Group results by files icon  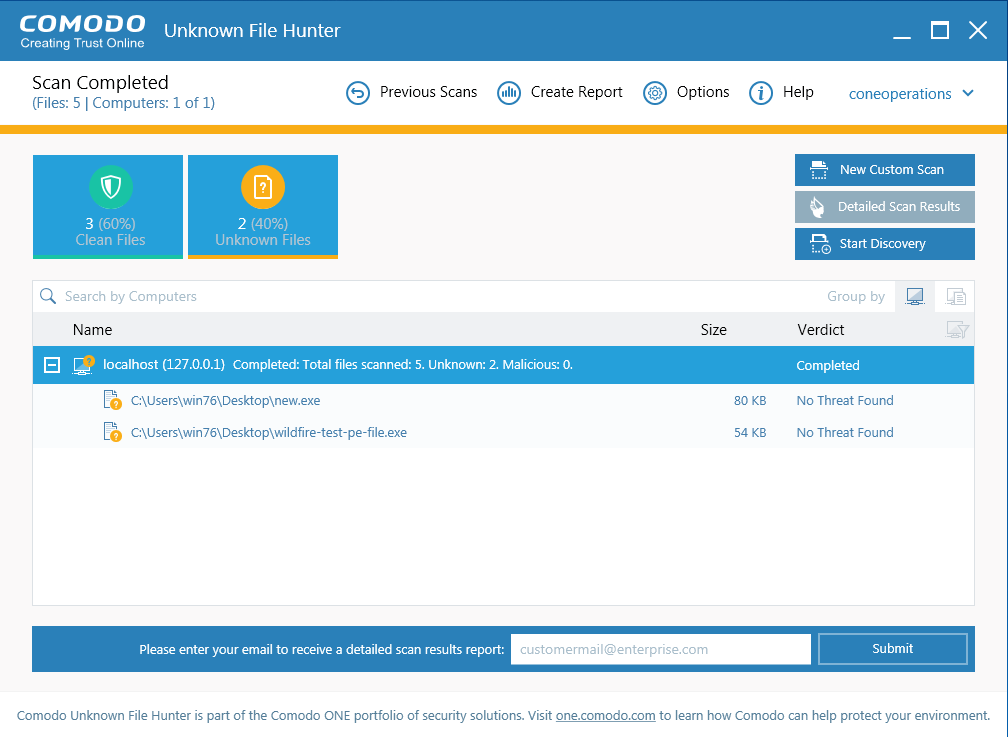(956, 296)
